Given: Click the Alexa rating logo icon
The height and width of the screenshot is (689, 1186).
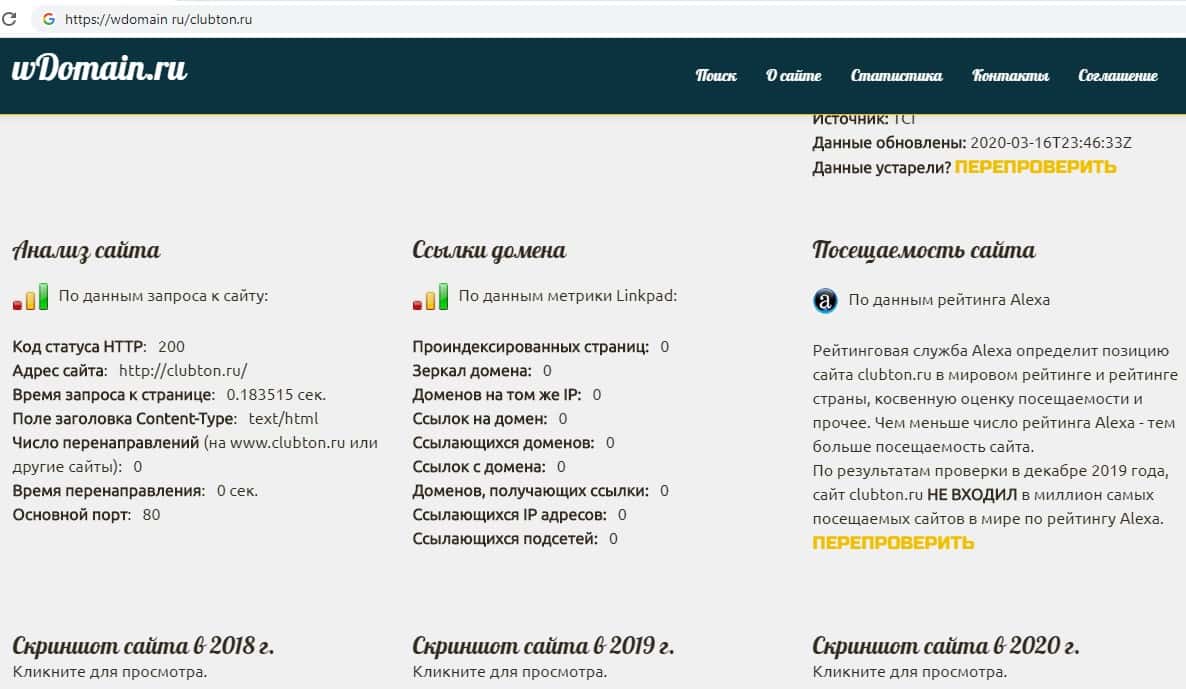Looking at the screenshot, I should (x=825, y=300).
